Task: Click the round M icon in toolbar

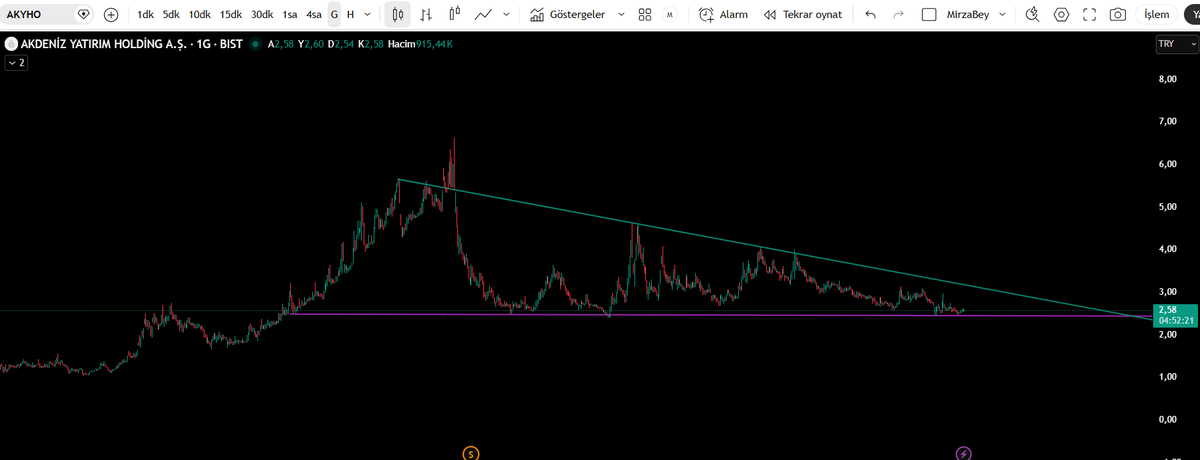Action: click(x=668, y=15)
